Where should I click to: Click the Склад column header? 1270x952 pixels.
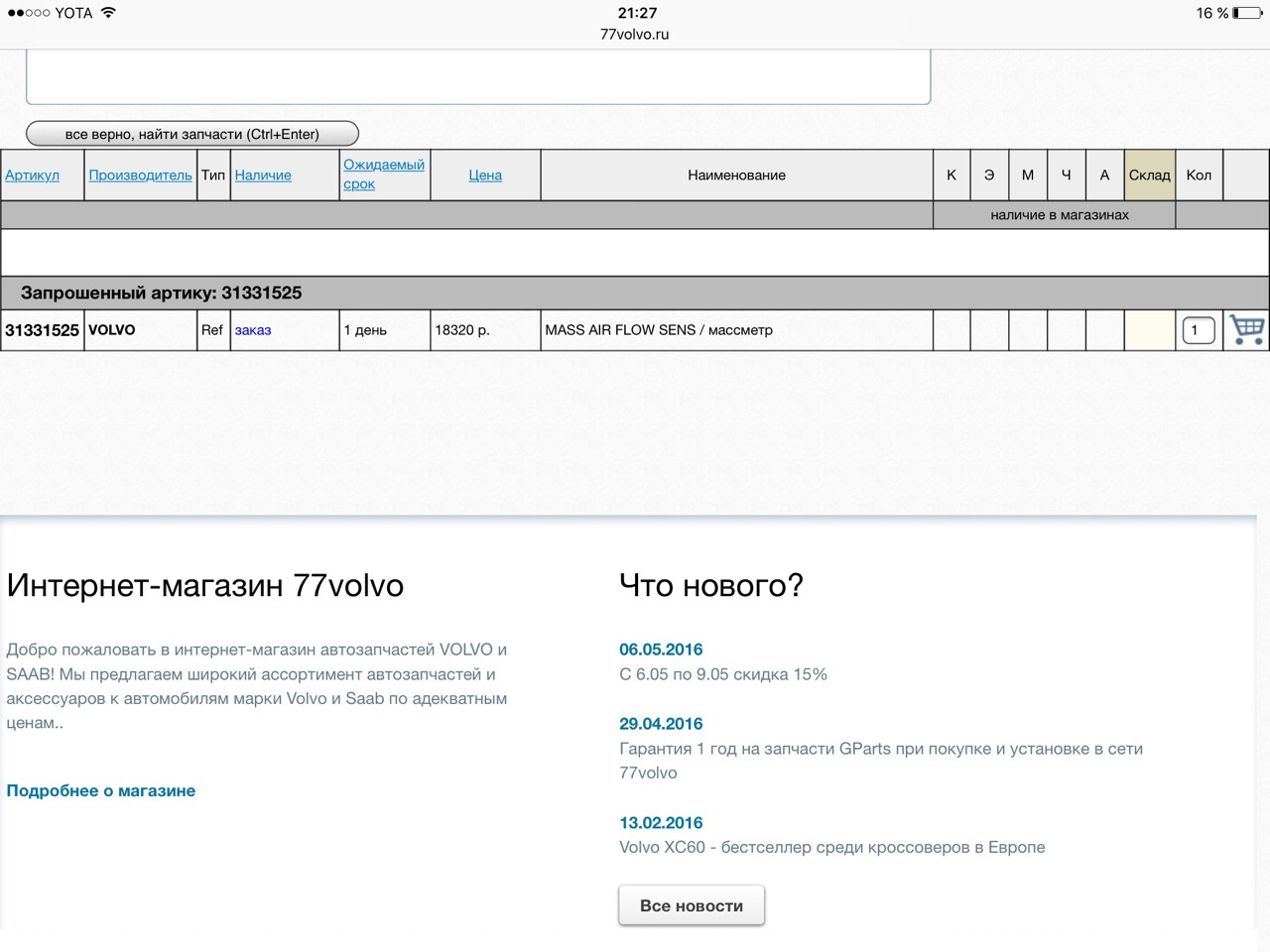click(x=1150, y=175)
